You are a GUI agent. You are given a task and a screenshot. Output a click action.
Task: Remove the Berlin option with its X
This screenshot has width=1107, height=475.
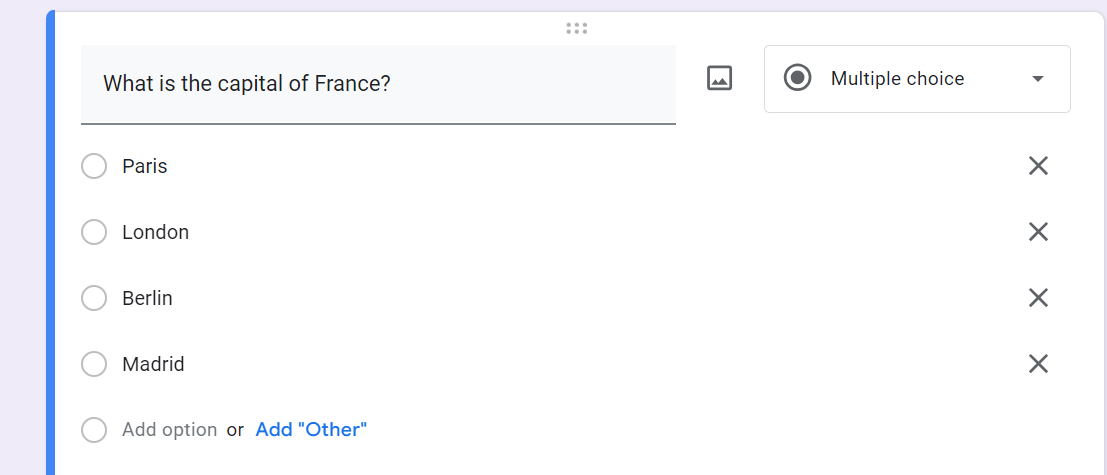[x=1038, y=298]
